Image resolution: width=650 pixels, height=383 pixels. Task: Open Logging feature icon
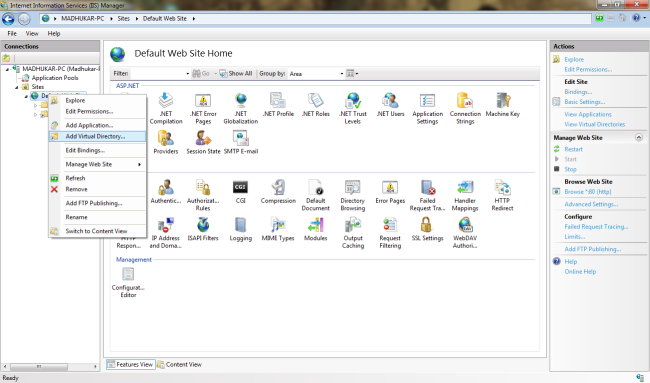pyautogui.click(x=240, y=229)
